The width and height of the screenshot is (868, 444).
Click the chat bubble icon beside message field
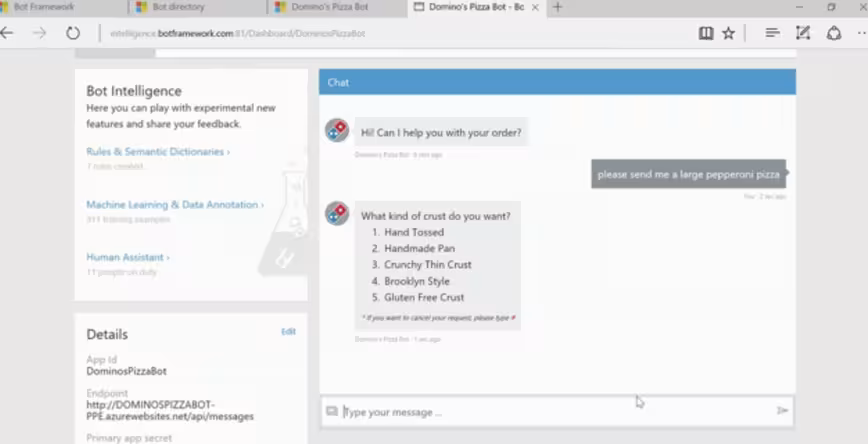click(x=332, y=411)
